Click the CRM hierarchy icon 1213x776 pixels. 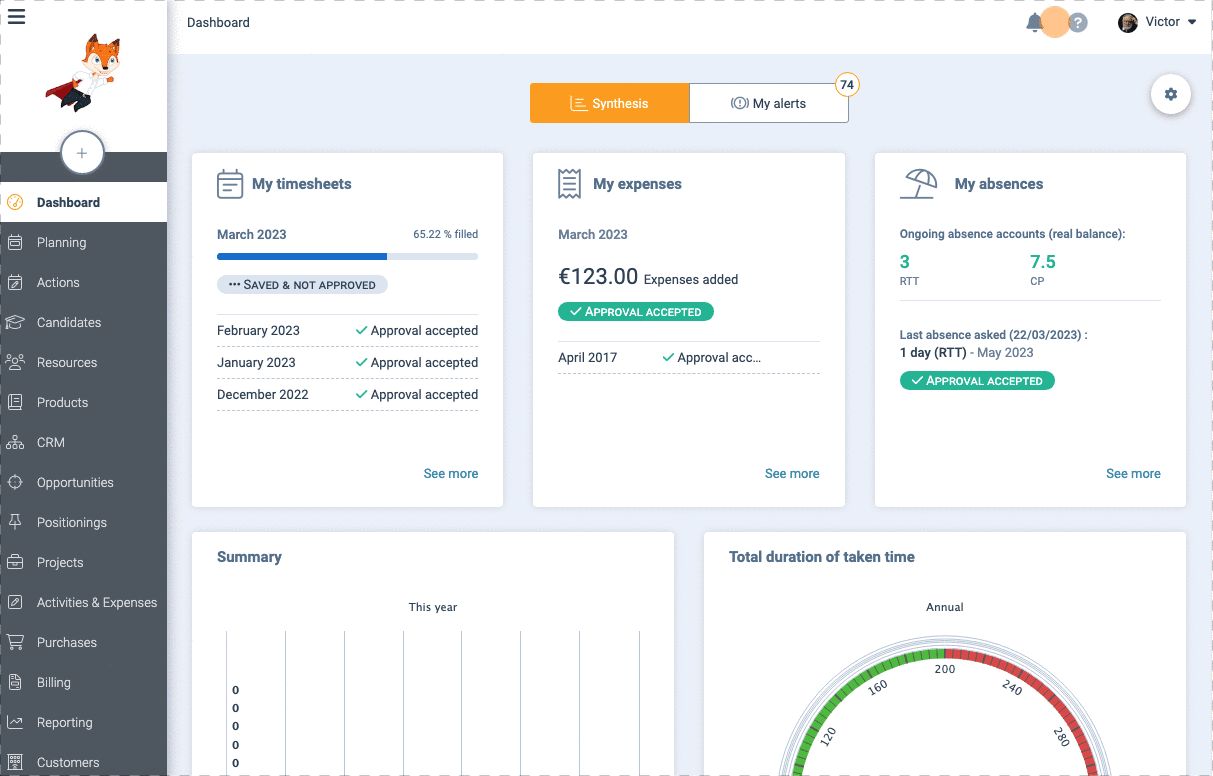15,442
